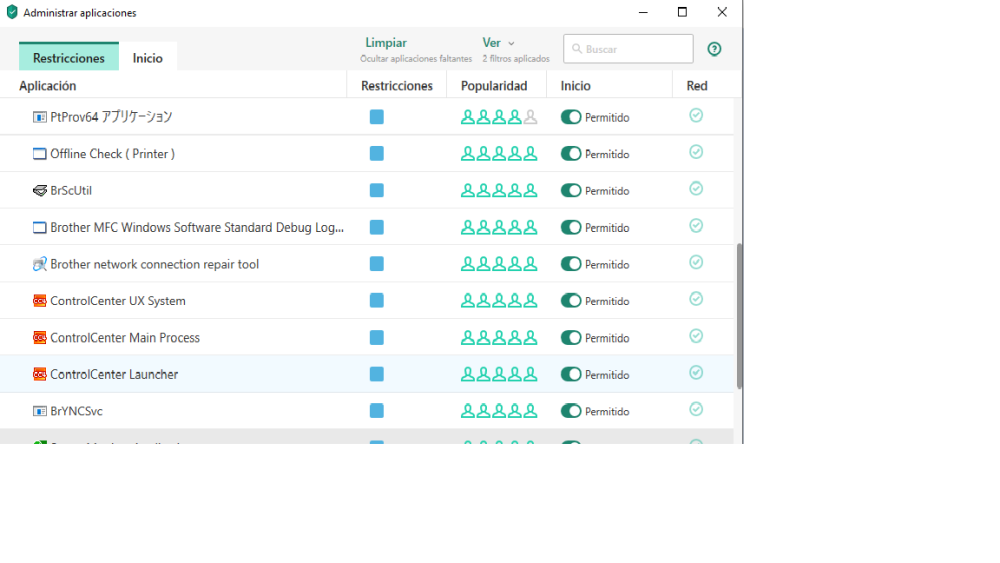Click network check icon for Offline Check row

click(x=696, y=152)
